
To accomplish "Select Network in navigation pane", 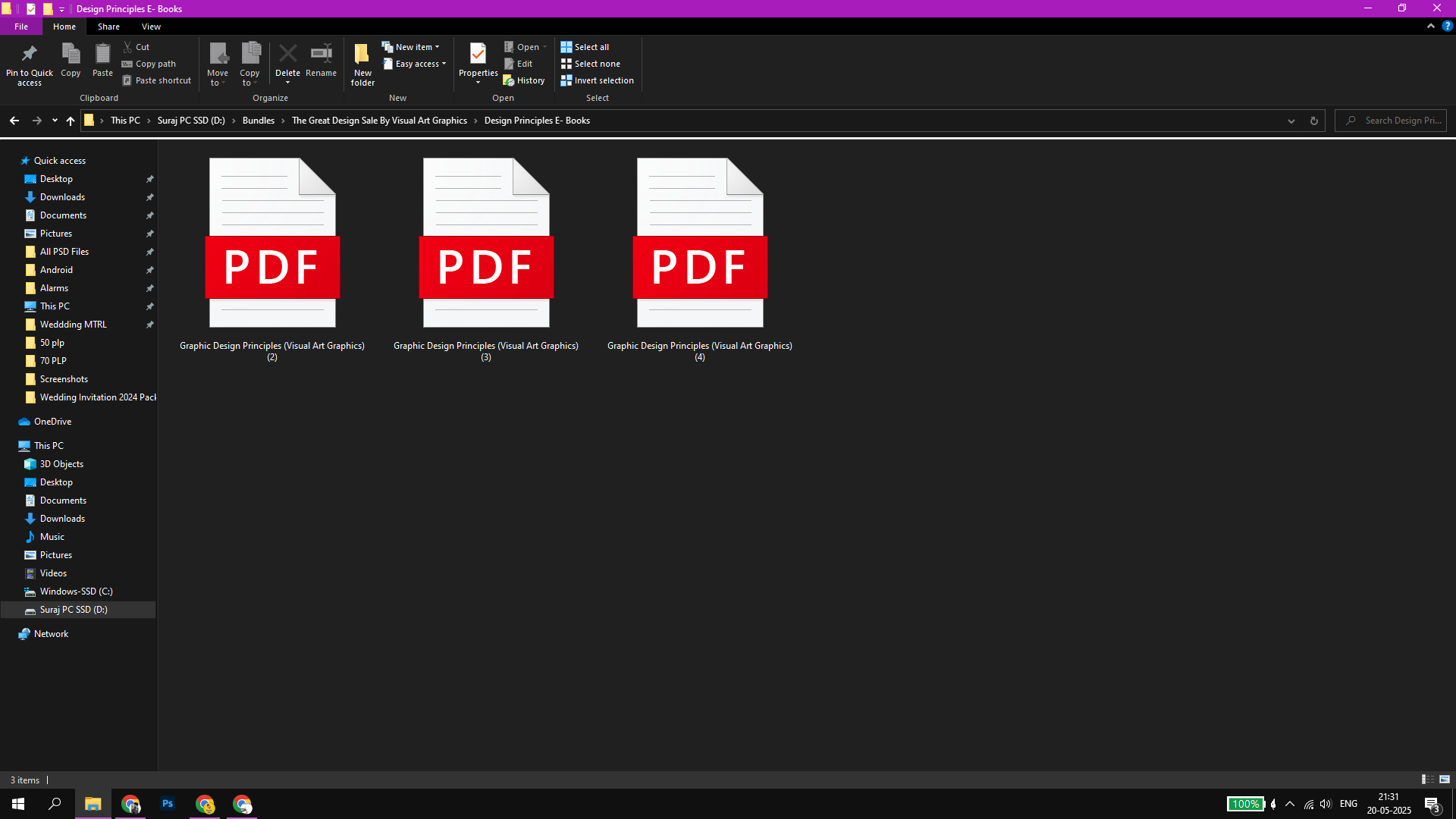I will (x=51, y=634).
